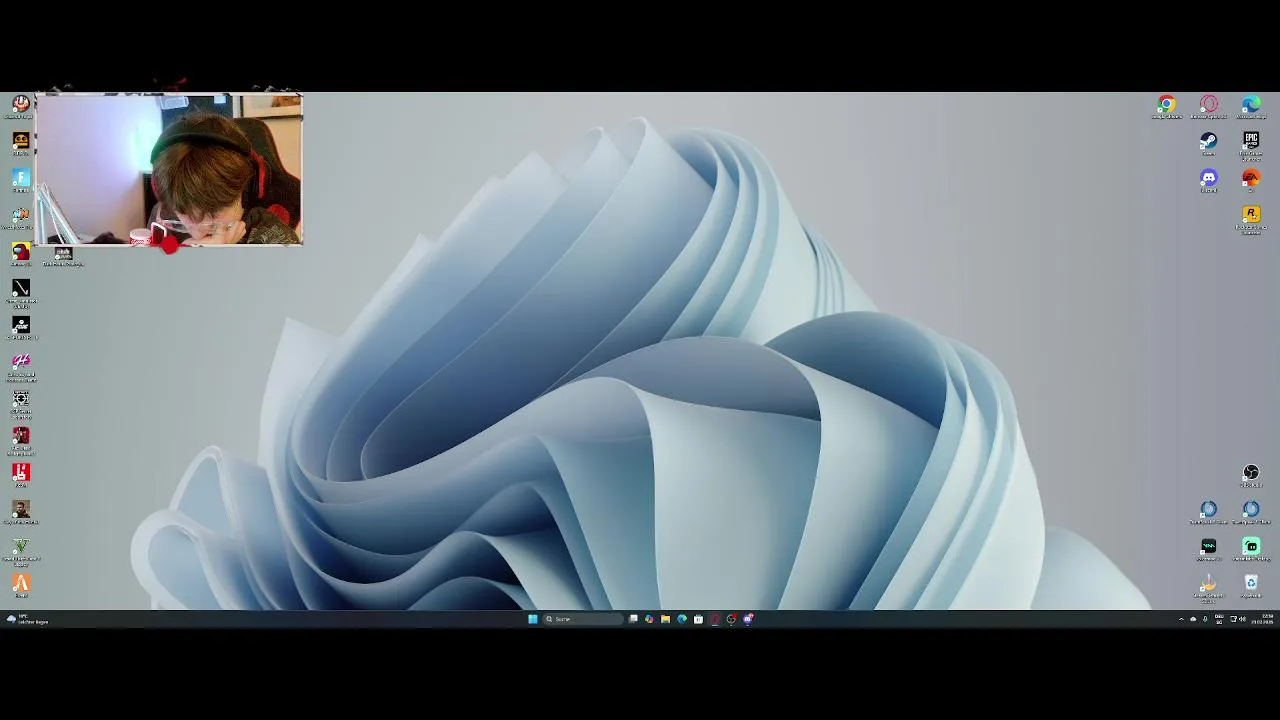1280x720 pixels.
Task: Open Task View from the taskbar
Action: coord(633,619)
